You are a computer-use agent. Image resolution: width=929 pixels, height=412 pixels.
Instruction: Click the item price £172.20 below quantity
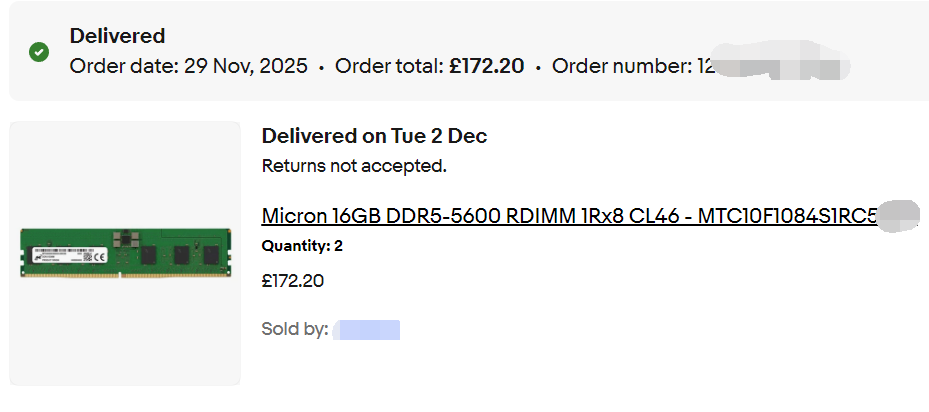pos(292,281)
